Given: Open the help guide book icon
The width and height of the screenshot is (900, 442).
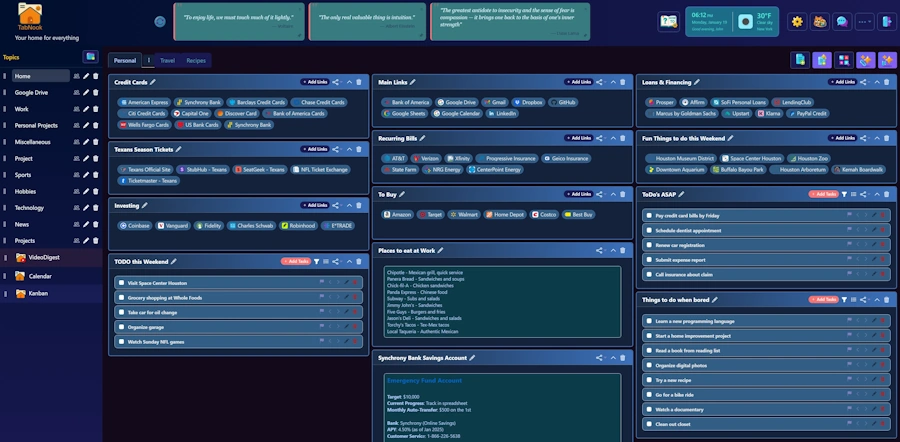Looking at the screenshot, I should point(668,22).
